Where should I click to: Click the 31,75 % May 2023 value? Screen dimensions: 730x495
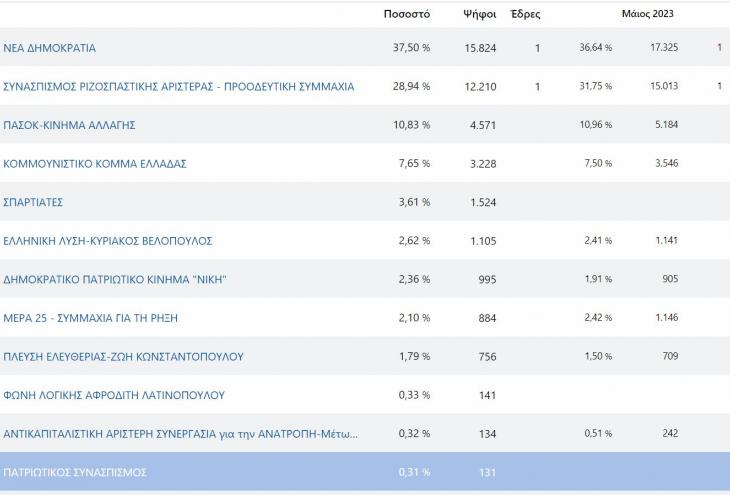coord(596,86)
